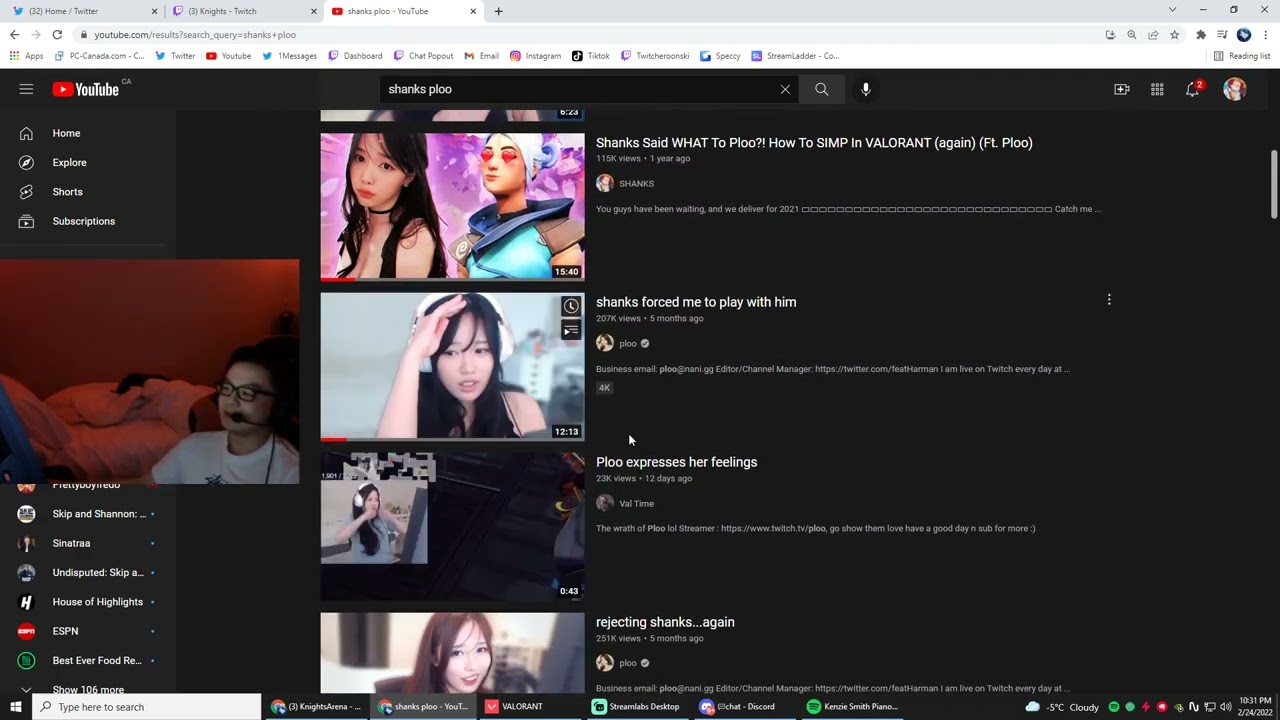Close the Knights - Twitch tab

(311, 11)
